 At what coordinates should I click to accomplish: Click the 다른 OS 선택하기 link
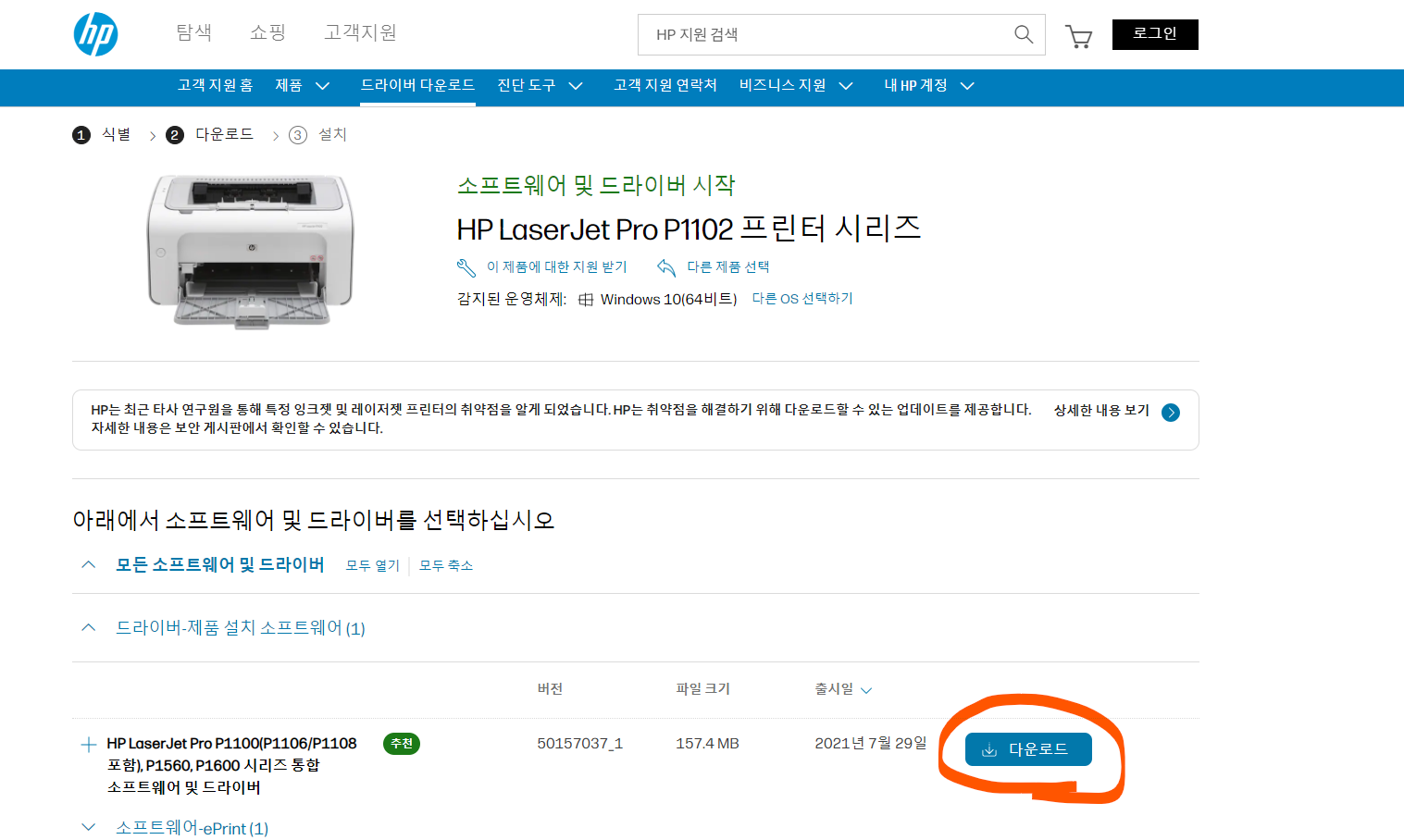(x=801, y=298)
